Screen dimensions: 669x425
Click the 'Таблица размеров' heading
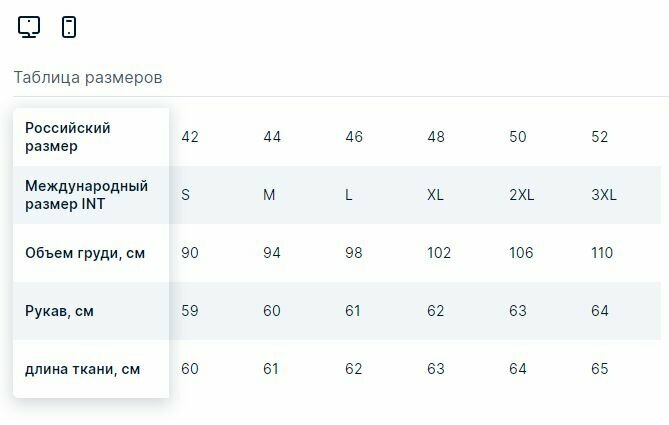click(x=88, y=77)
